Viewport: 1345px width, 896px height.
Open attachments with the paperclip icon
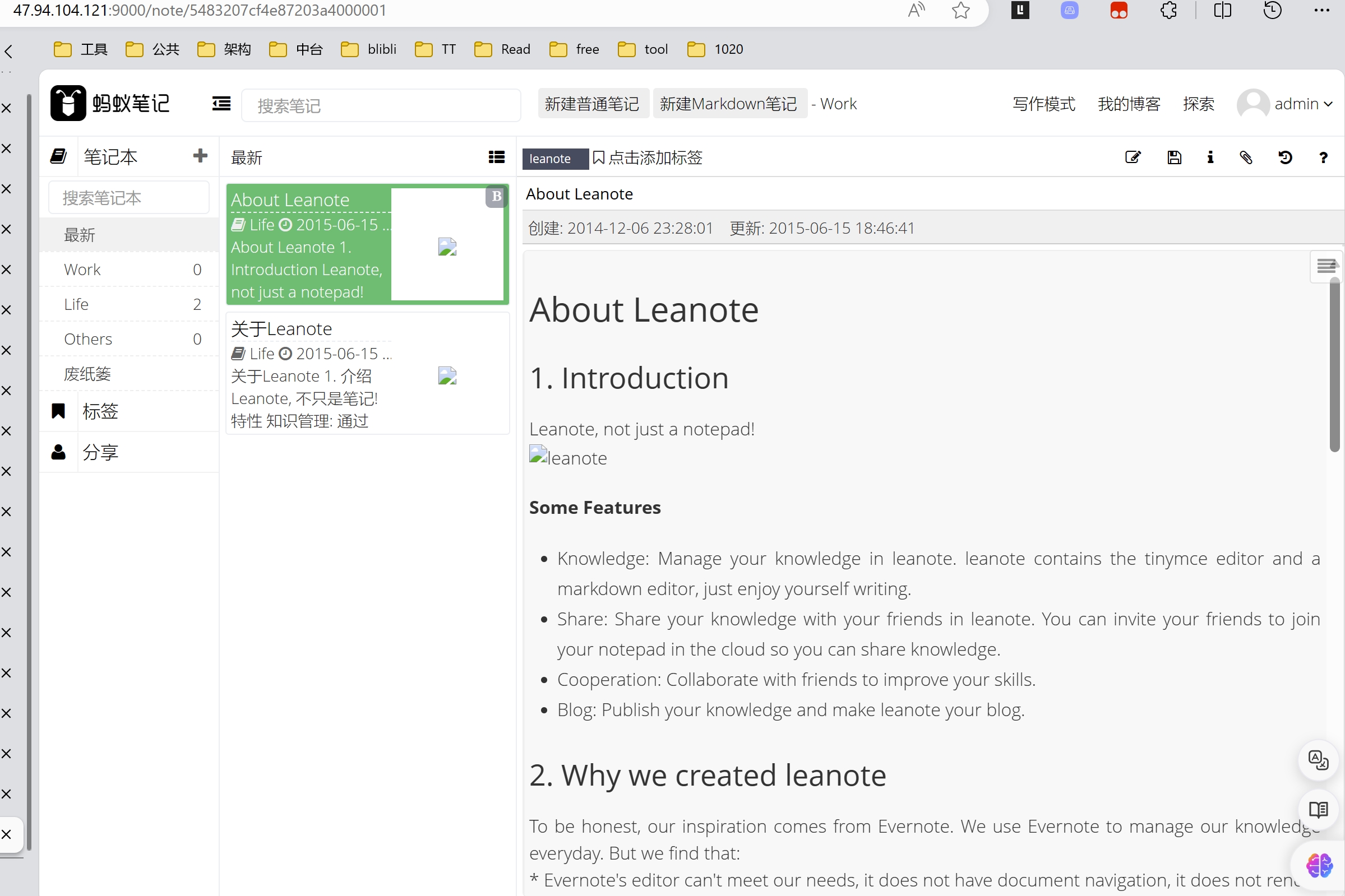(1246, 157)
